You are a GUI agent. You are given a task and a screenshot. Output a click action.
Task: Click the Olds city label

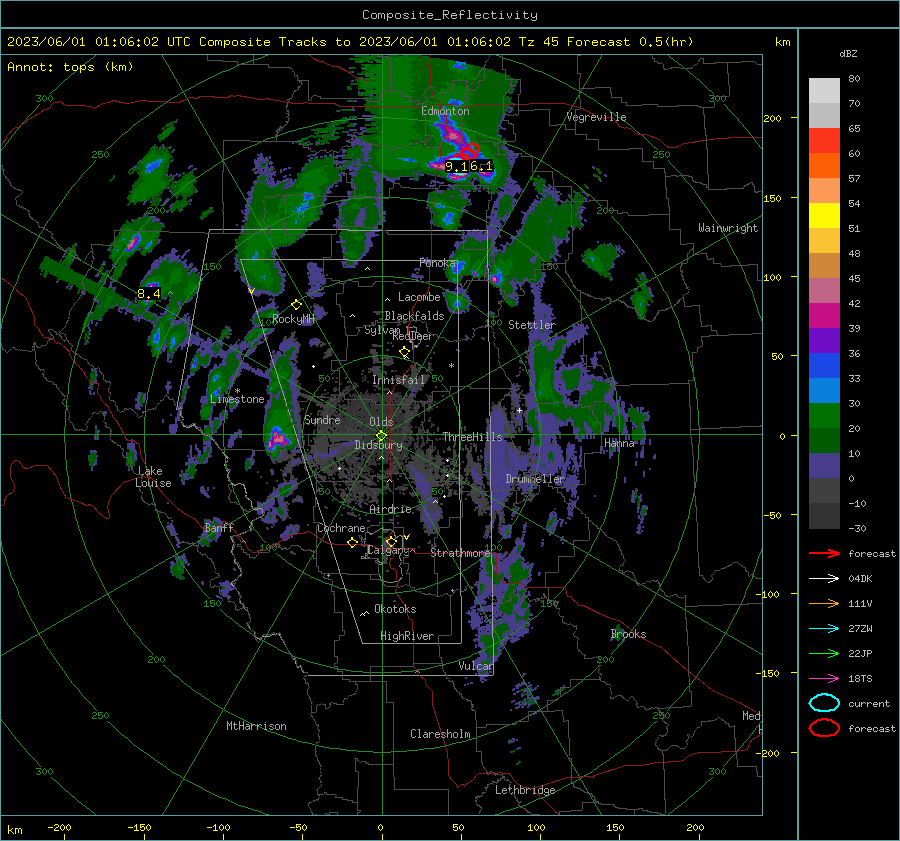pos(381,422)
